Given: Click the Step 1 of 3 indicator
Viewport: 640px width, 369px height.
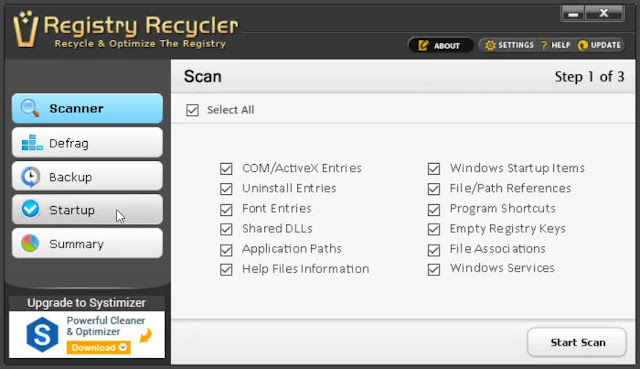Looking at the screenshot, I should 589,77.
